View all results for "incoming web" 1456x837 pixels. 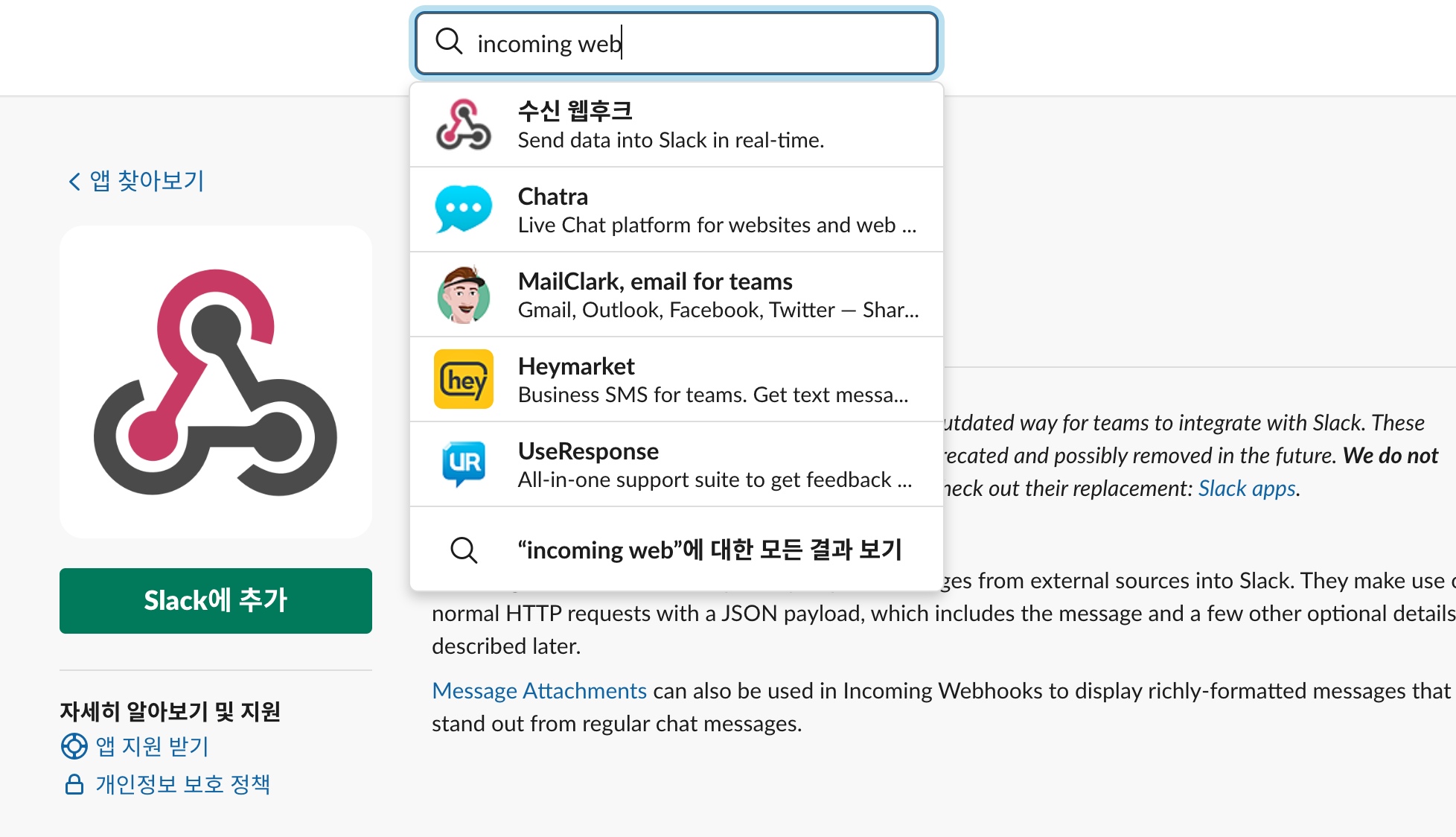[x=709, y=550]
